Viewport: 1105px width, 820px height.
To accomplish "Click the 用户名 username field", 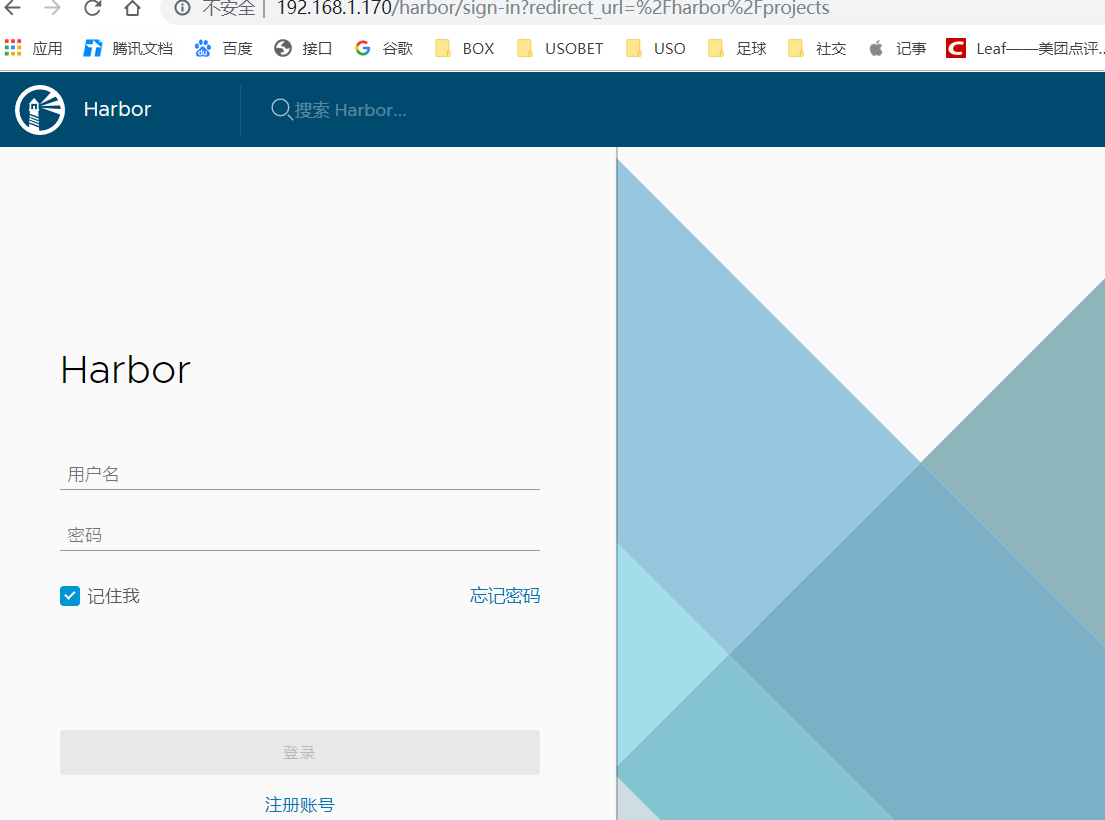I will [300, 474].
